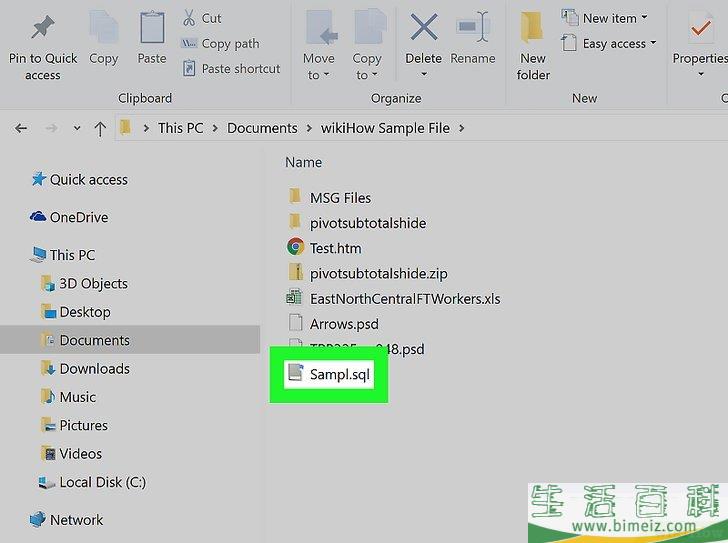Click the Paste clipboard icon

(152, 28)
